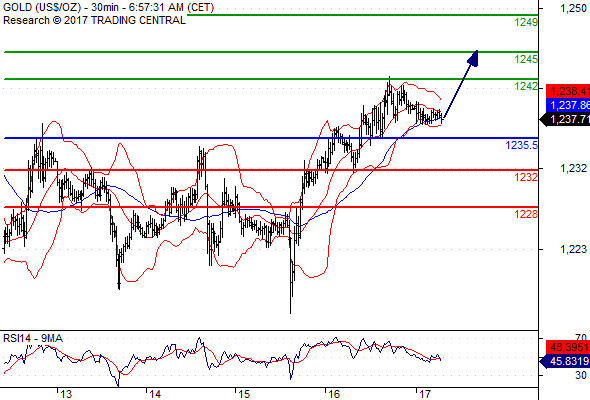The image size is (590, 400).
Task: Click the red 48.3951 RSI value tag
Action: [568, 347]
